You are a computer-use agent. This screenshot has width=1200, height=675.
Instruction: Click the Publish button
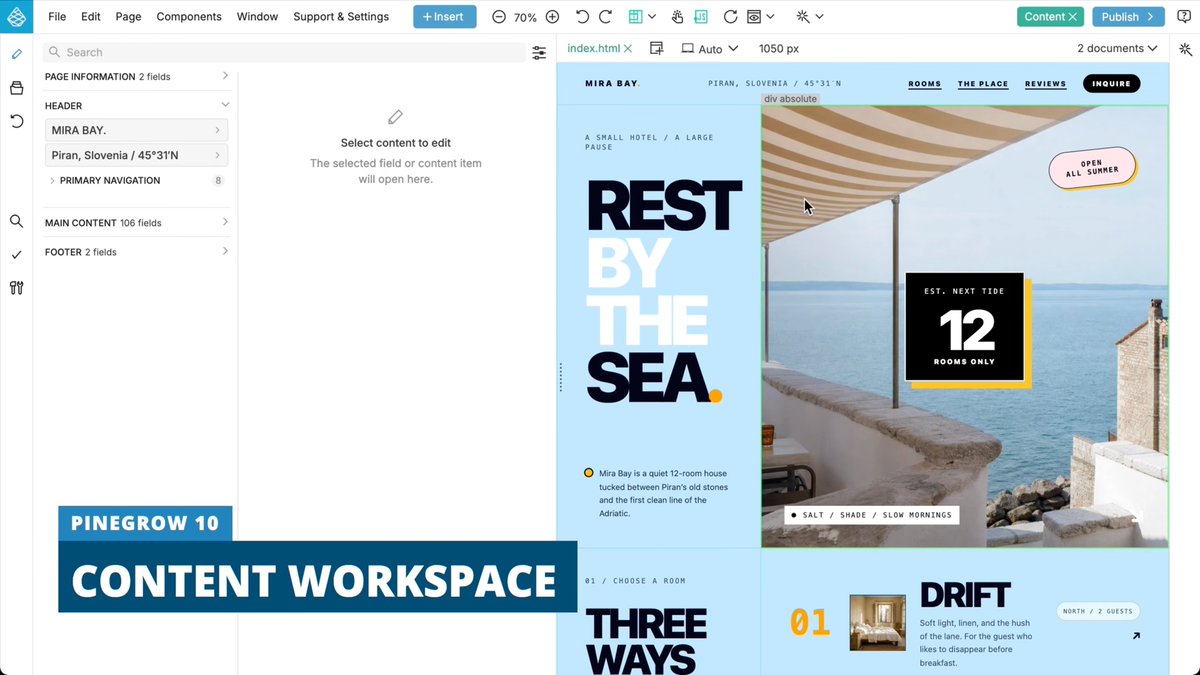pos(1128,17)
